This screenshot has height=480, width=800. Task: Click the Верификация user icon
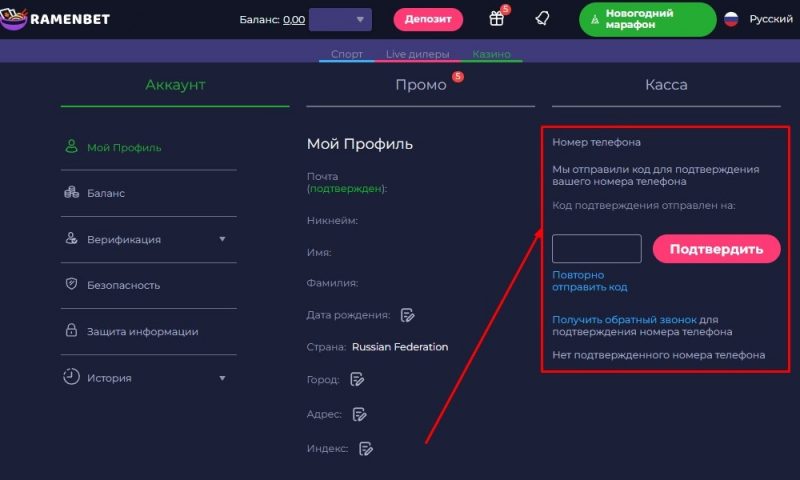pos(71,238)
